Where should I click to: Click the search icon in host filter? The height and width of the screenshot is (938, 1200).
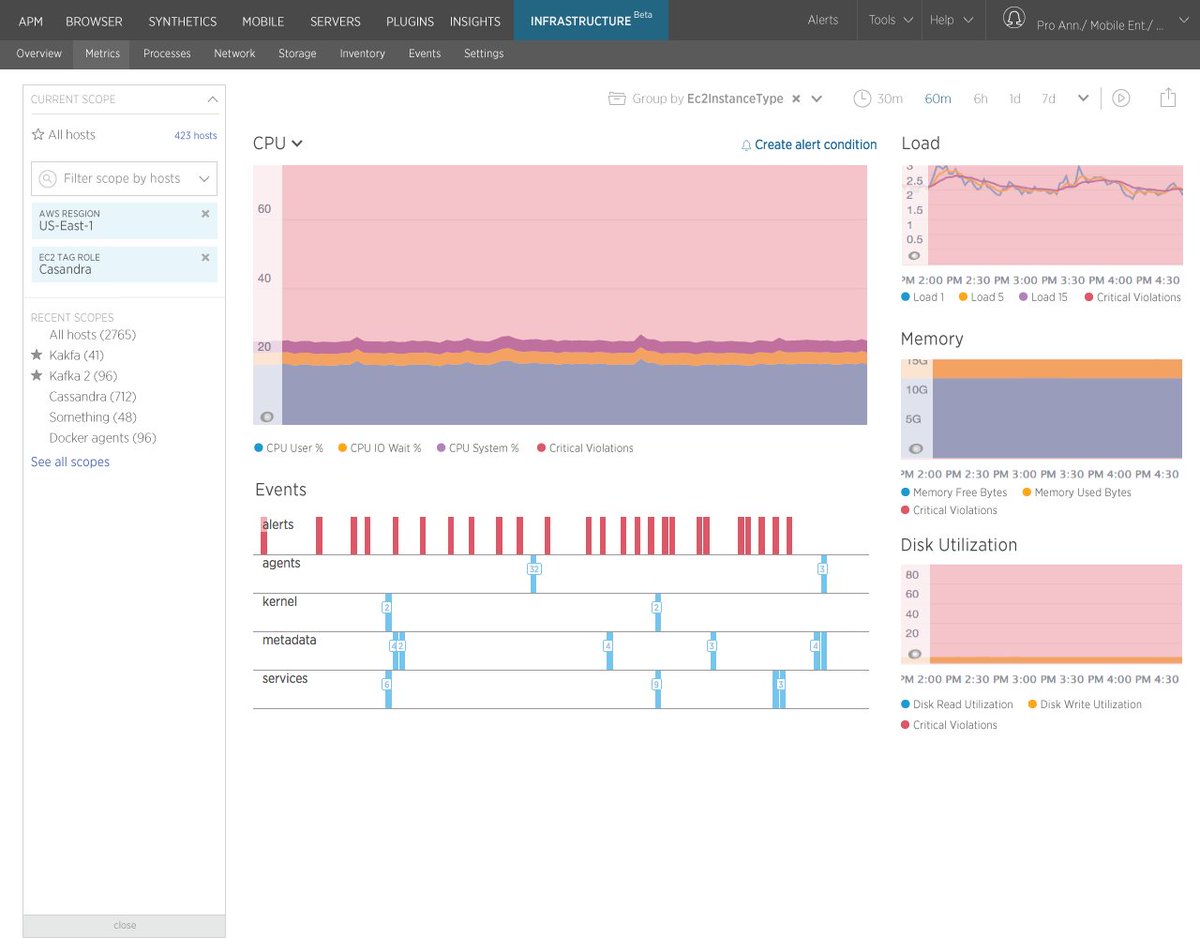(47, 179)
